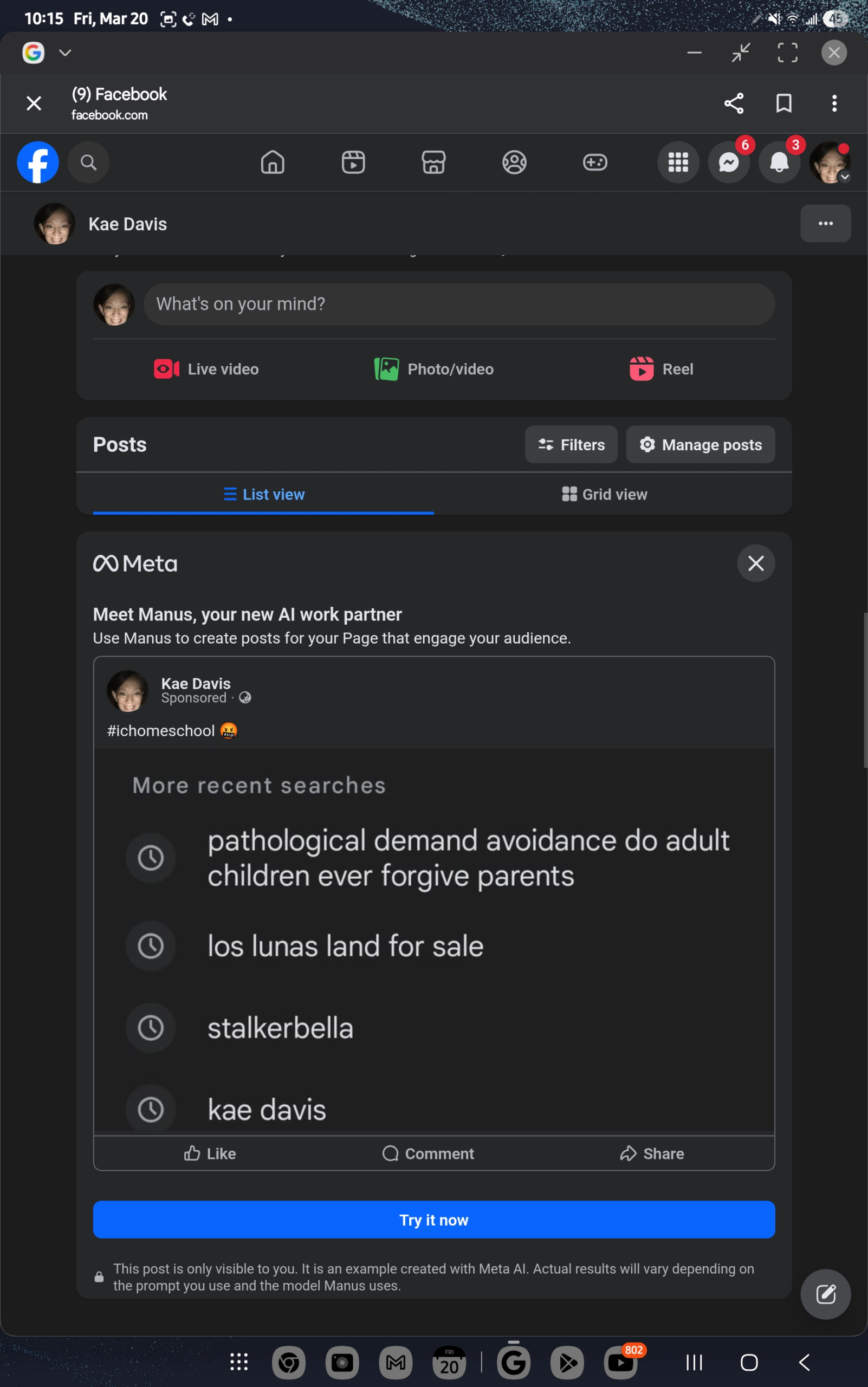Switch to the Grid view tab

pyautogui.click(x=605, y=494)
